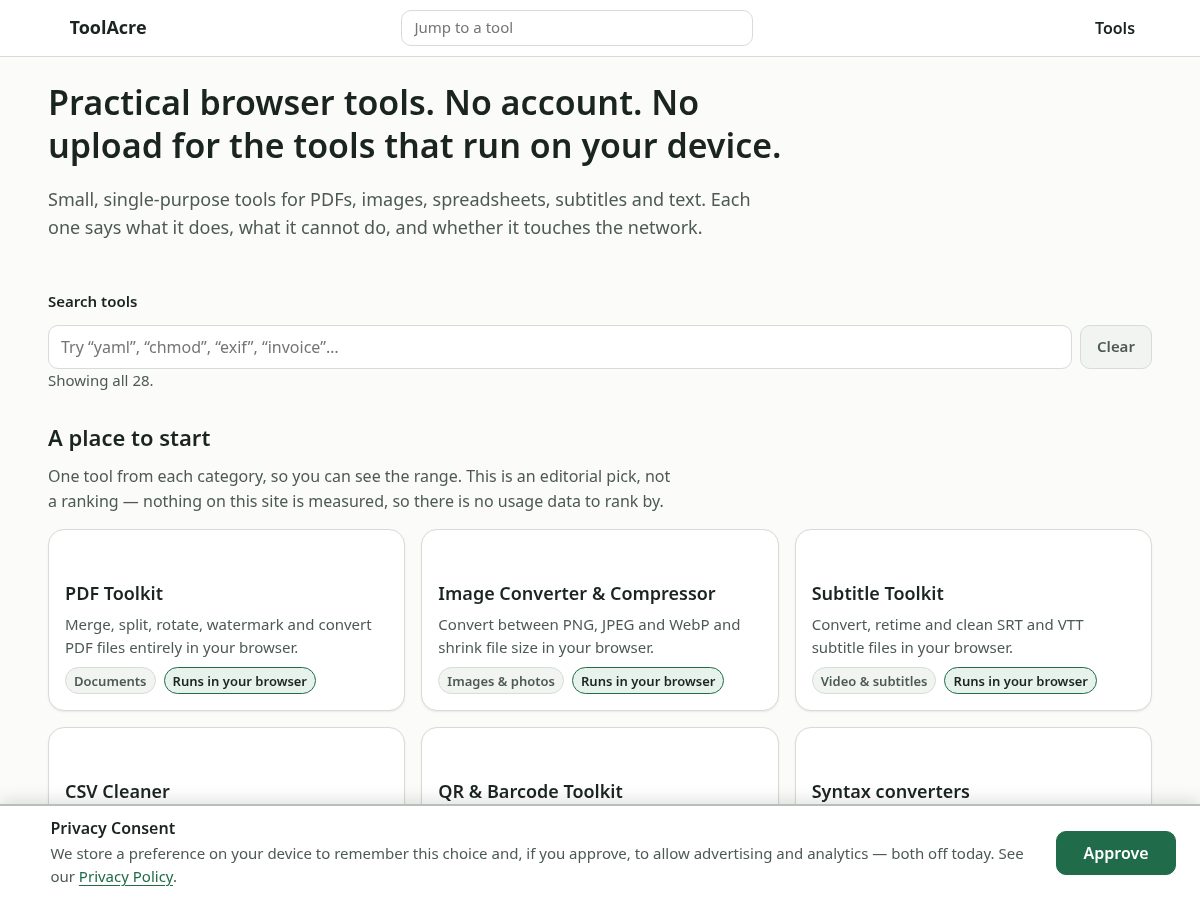The width and height of the screenshot is (1200, 900).
Task: Click Runs in your browser tag on Subtitle Toolkit
Action: 1020,681
